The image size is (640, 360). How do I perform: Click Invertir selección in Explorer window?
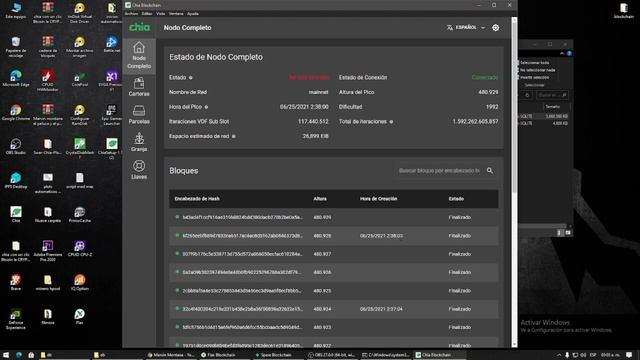point(534,78)
